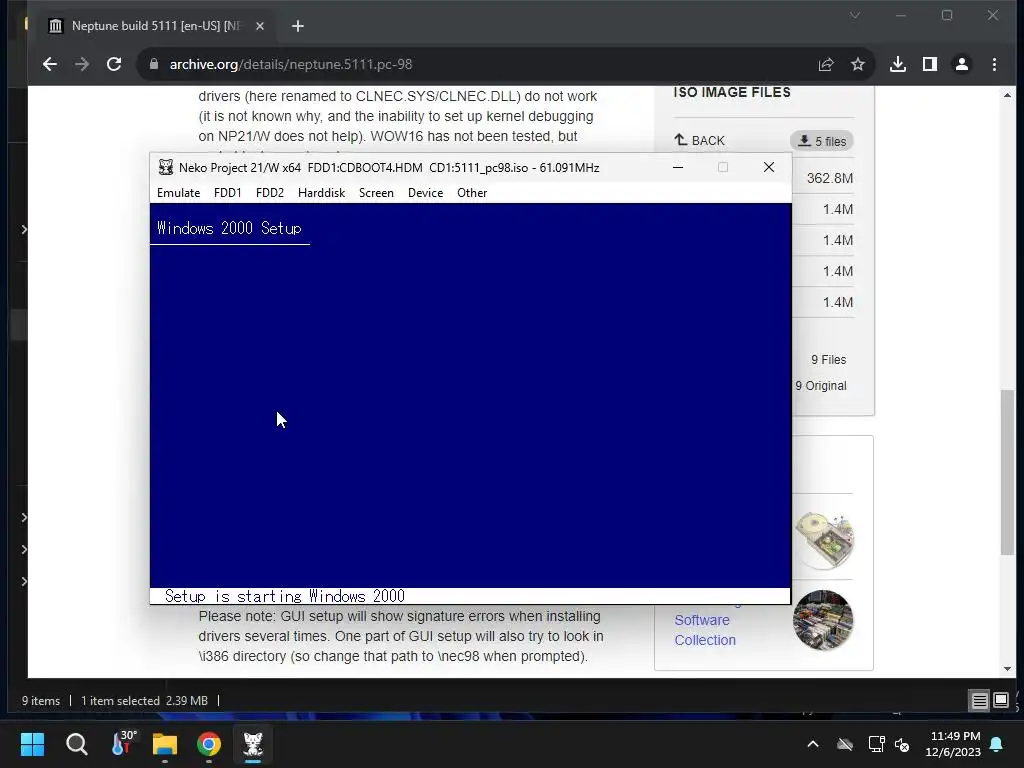Viewport: 1024px width, 768px height.
Task: Switch Explorer to details view icon
Action: pos(979,701)
